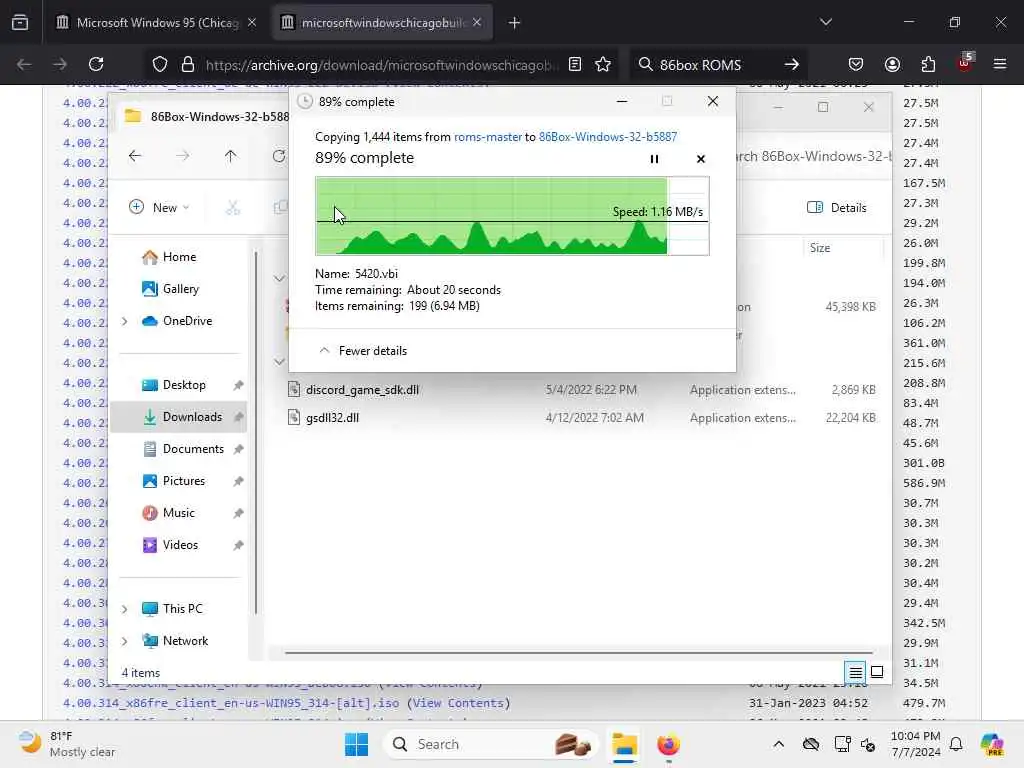Open the notifications bell icon
The height and width of the screenshot is (768, 1024).
point(956,744)
